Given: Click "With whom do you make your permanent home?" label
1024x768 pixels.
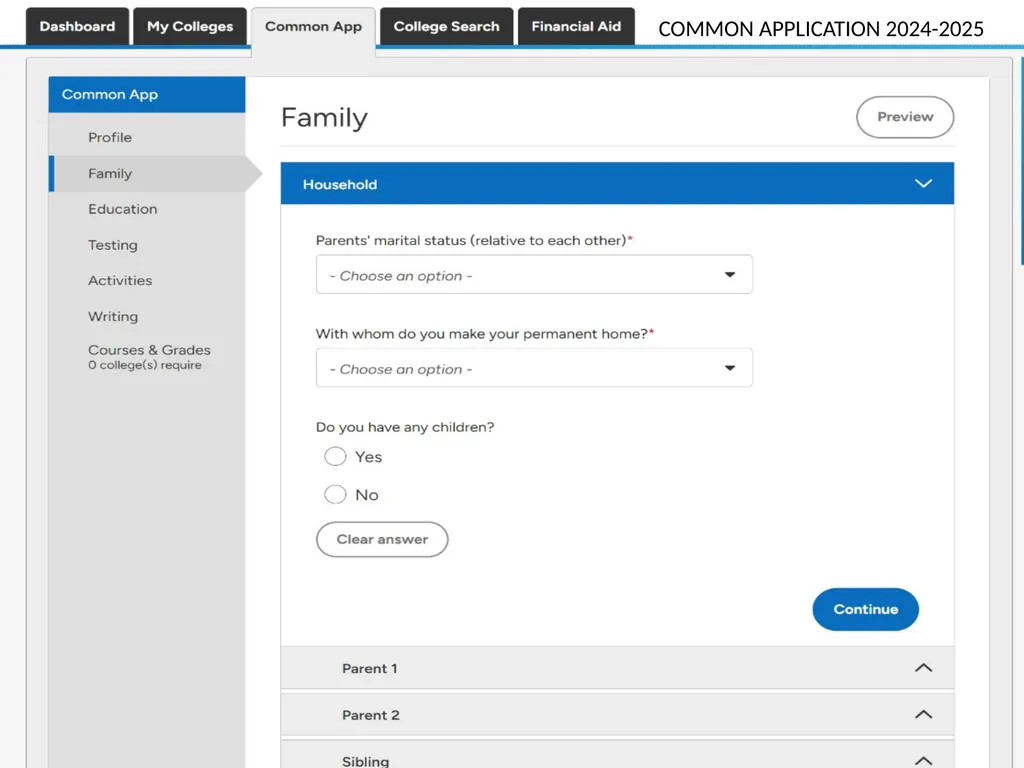Looking at the screenshot, I should (485, 334).
